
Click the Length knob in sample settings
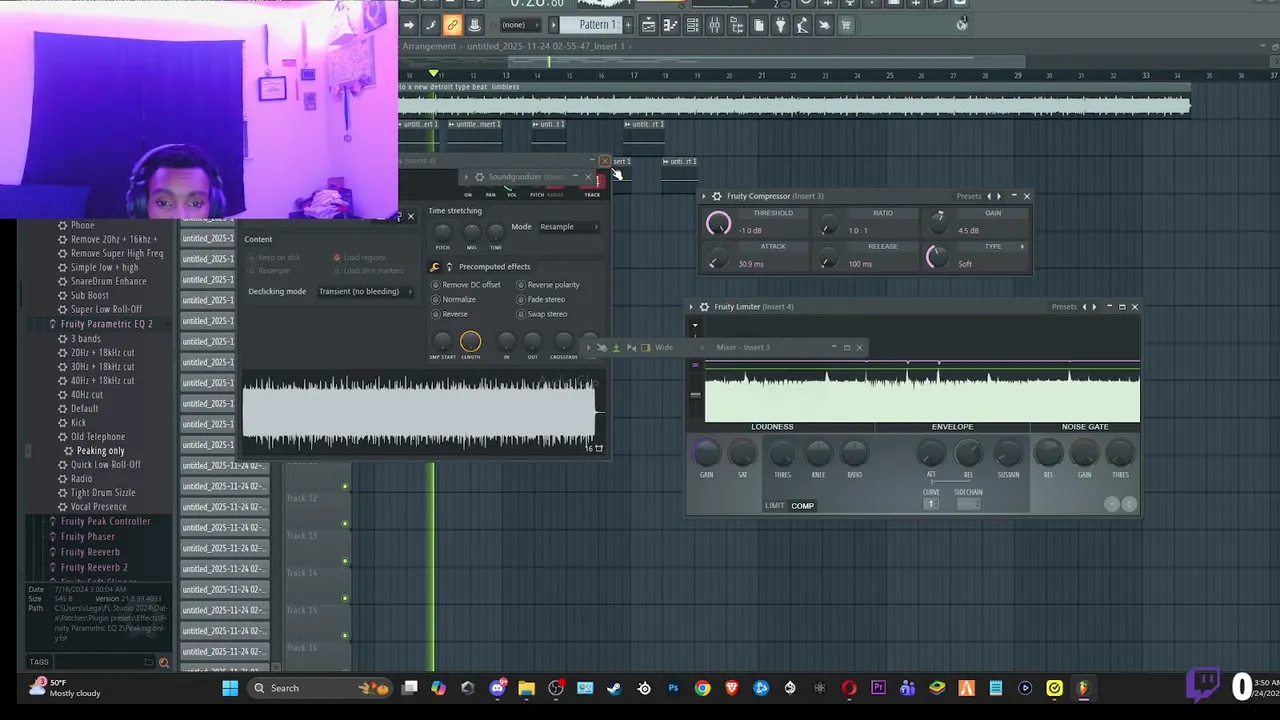tap(470, 342)
